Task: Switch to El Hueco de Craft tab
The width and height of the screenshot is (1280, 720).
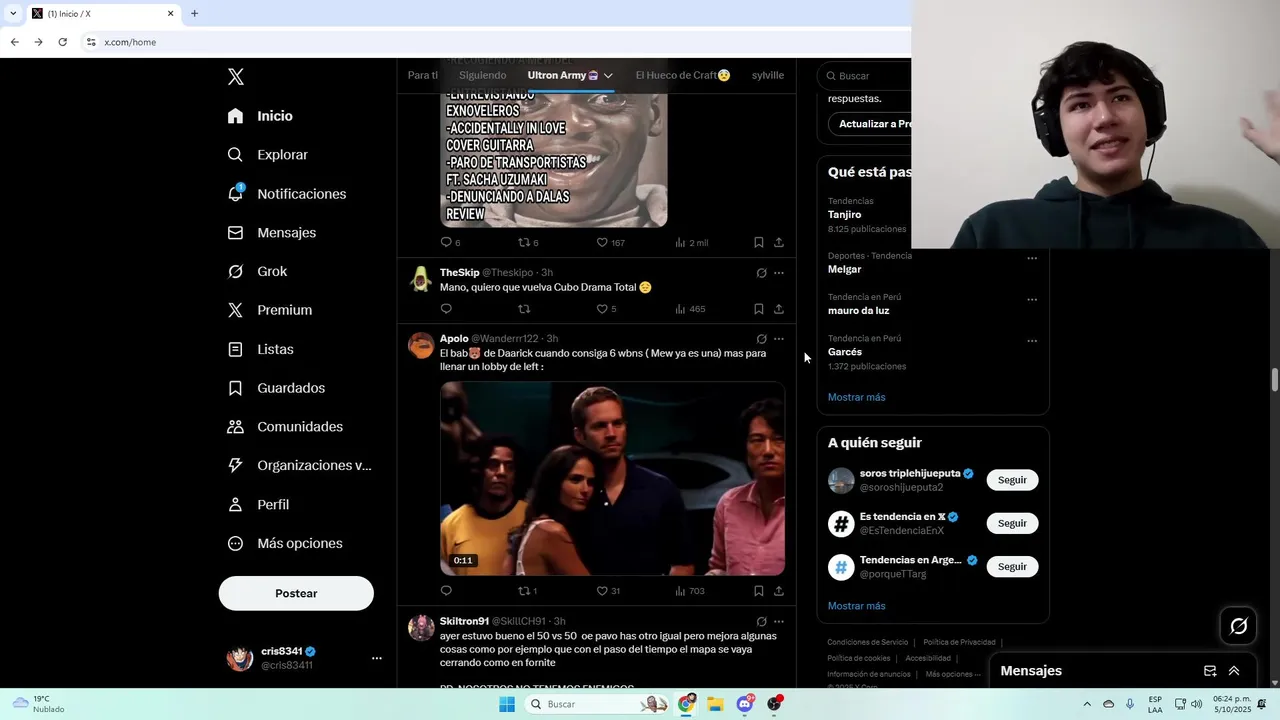Action: tap(683, 75)
